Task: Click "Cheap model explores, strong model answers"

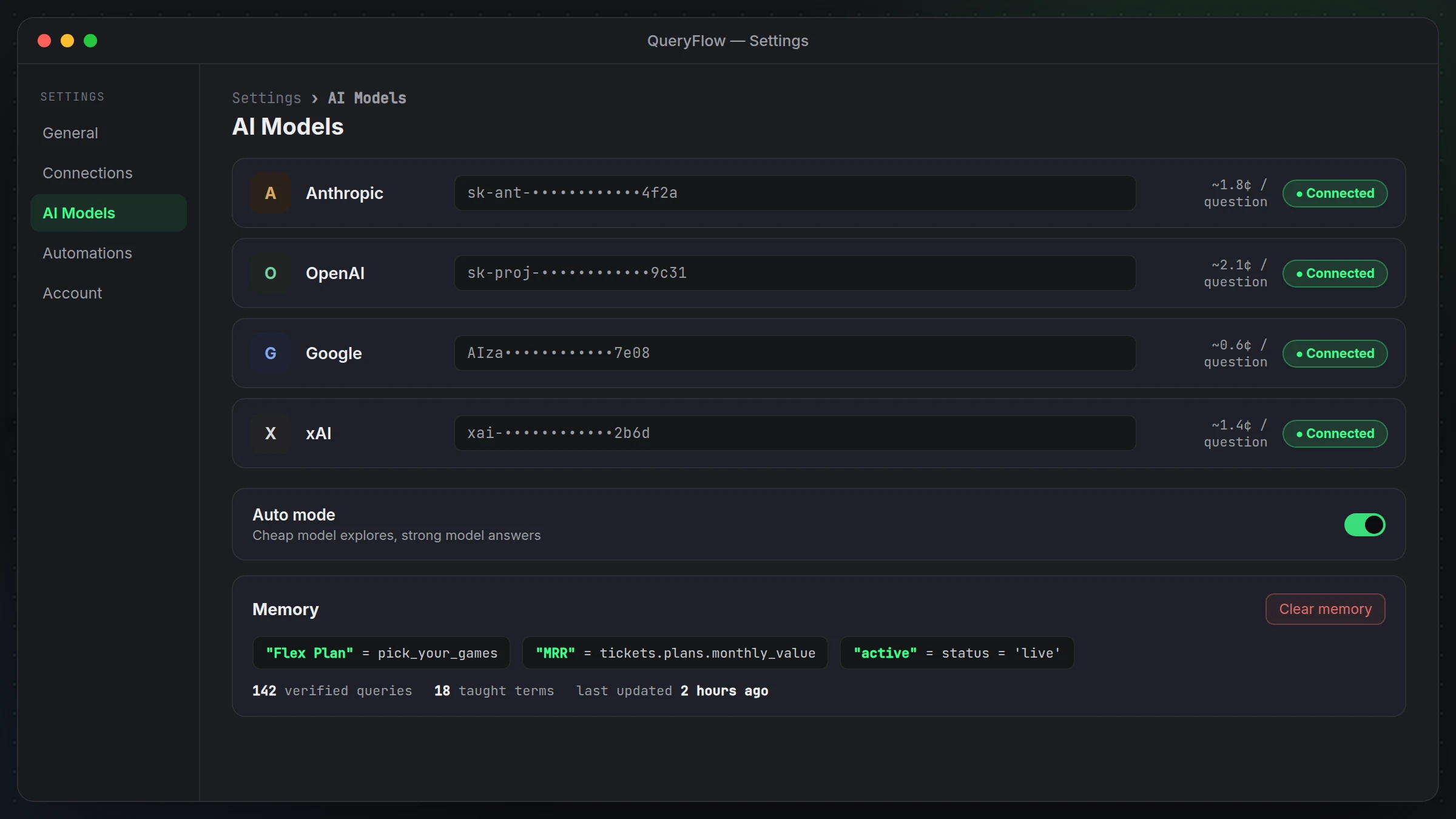Action: 396,535
